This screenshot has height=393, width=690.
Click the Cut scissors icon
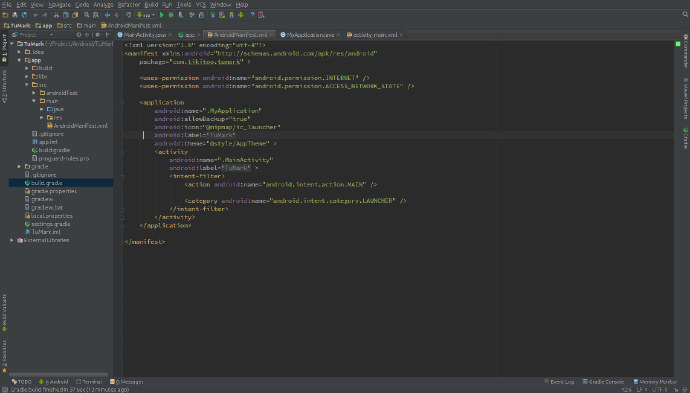point(56,15)
